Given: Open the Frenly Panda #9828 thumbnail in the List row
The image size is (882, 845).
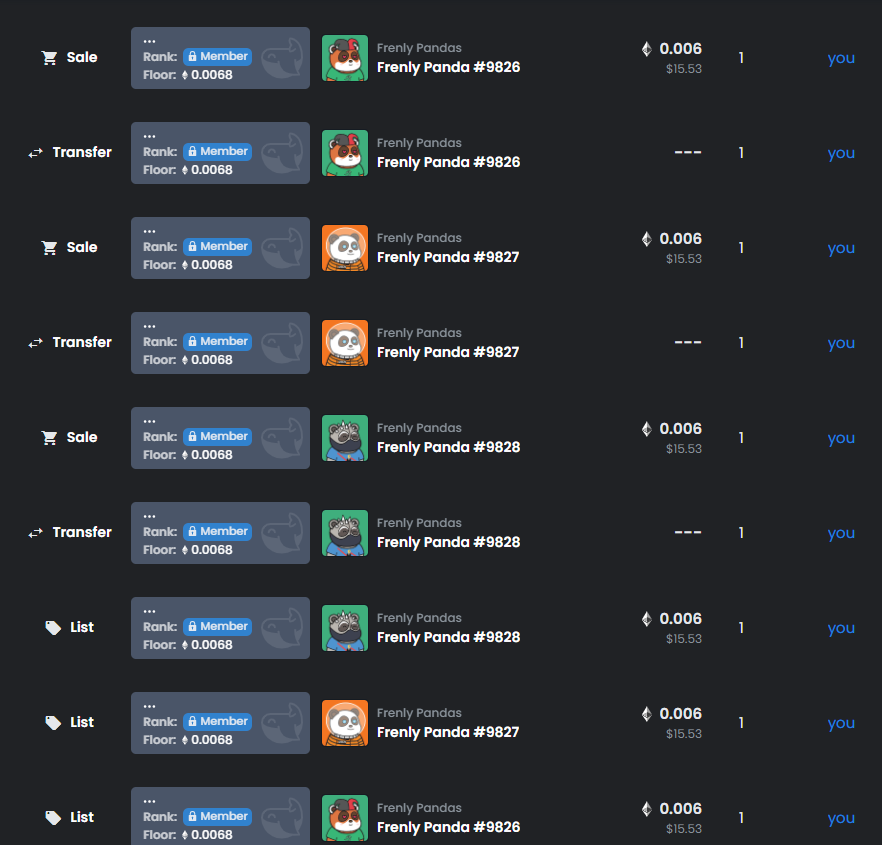Looking at the screenshot, I should click(x=345, y=628).
